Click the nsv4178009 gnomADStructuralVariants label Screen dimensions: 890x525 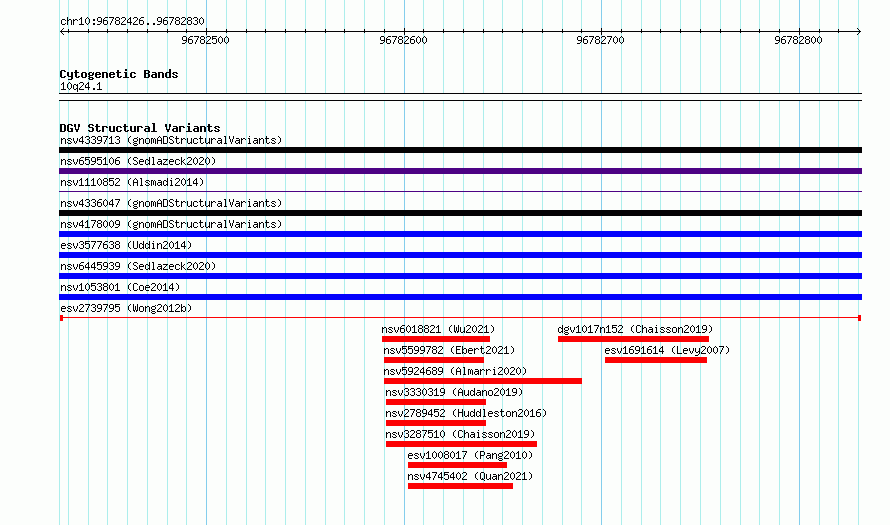point(171,224)
